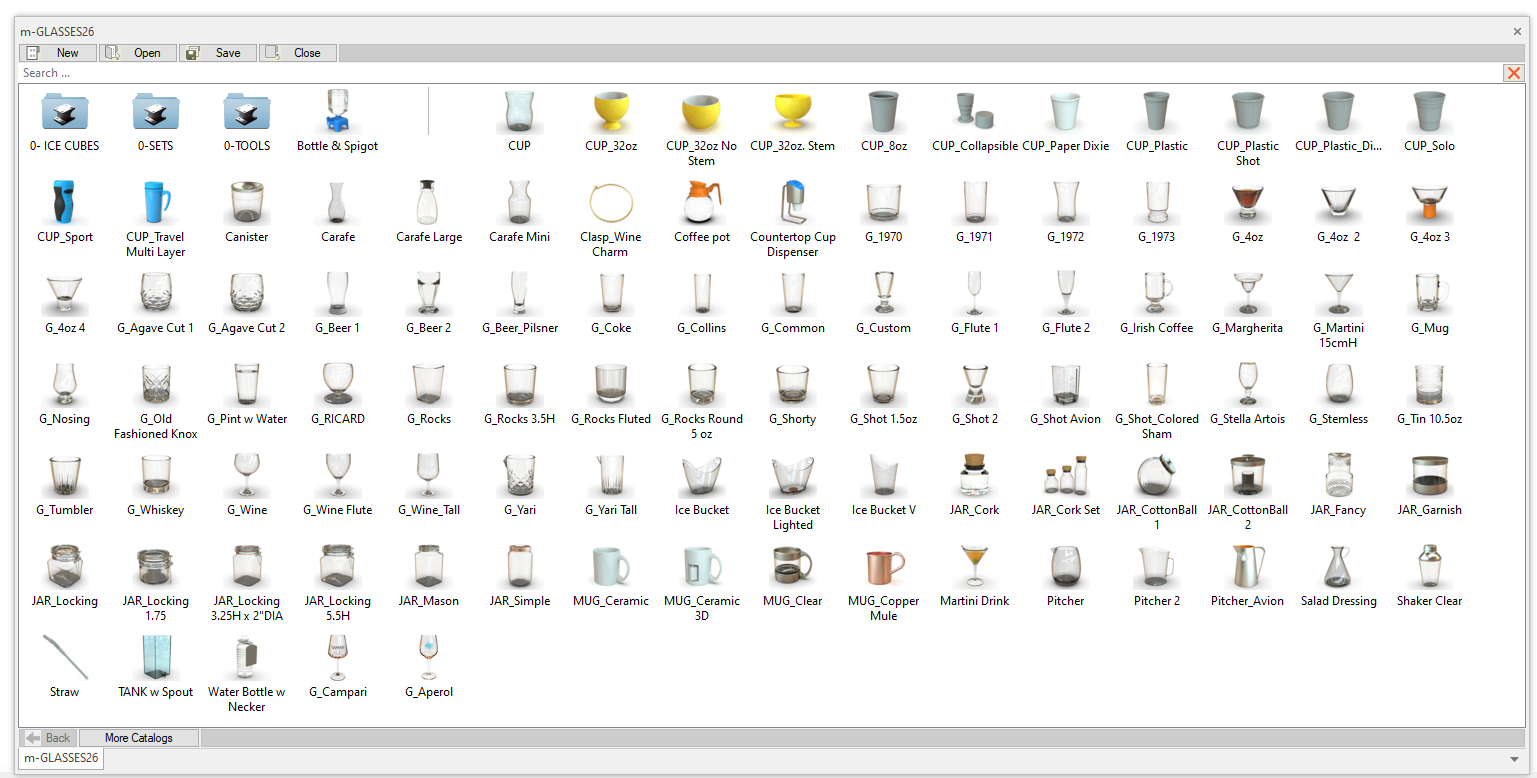Pick the Coffee pot model

[x=702, y=204]
